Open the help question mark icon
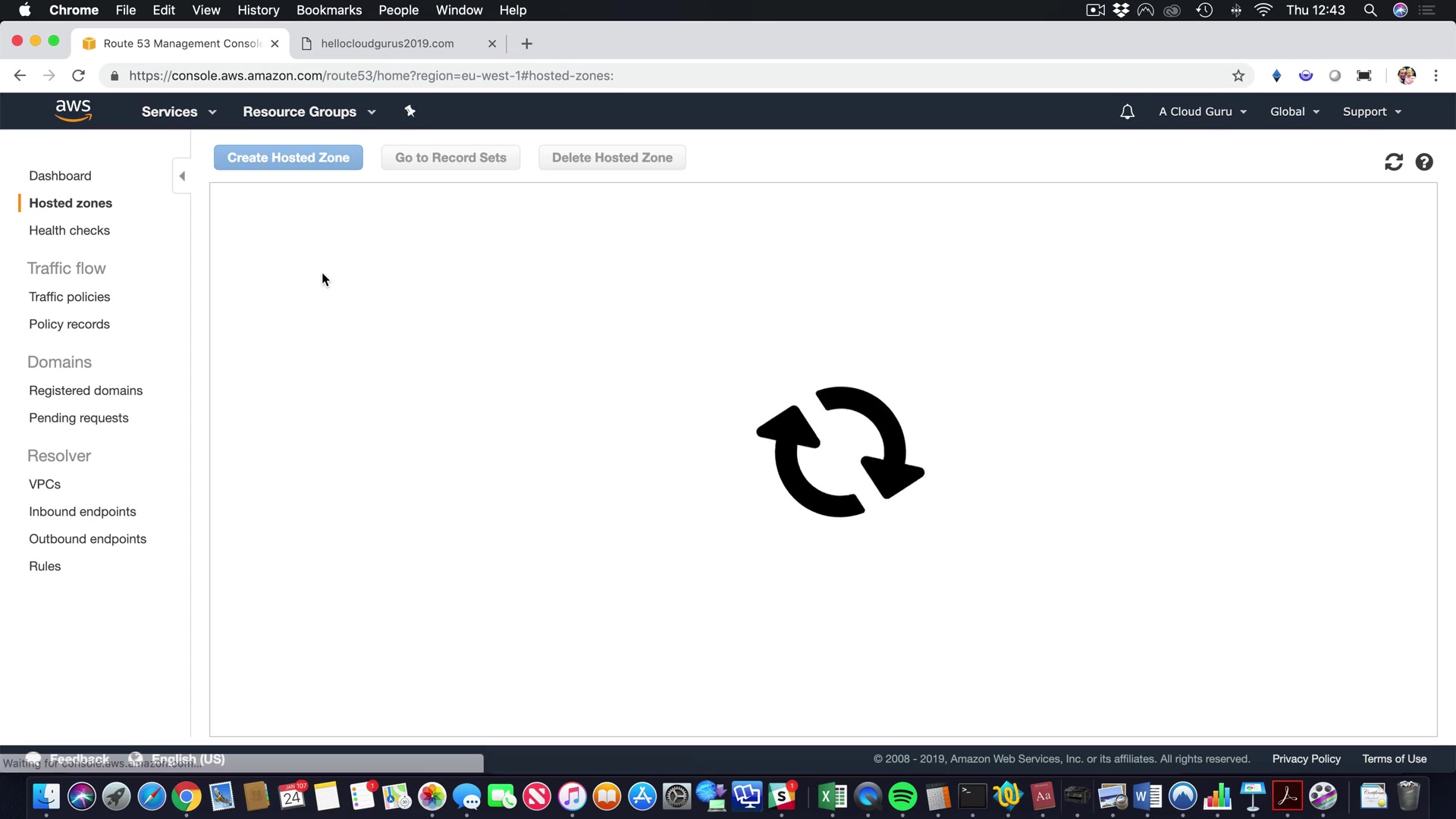Image resolution: width=1456 pixels, height=819 pixels. coord(1424,162)
